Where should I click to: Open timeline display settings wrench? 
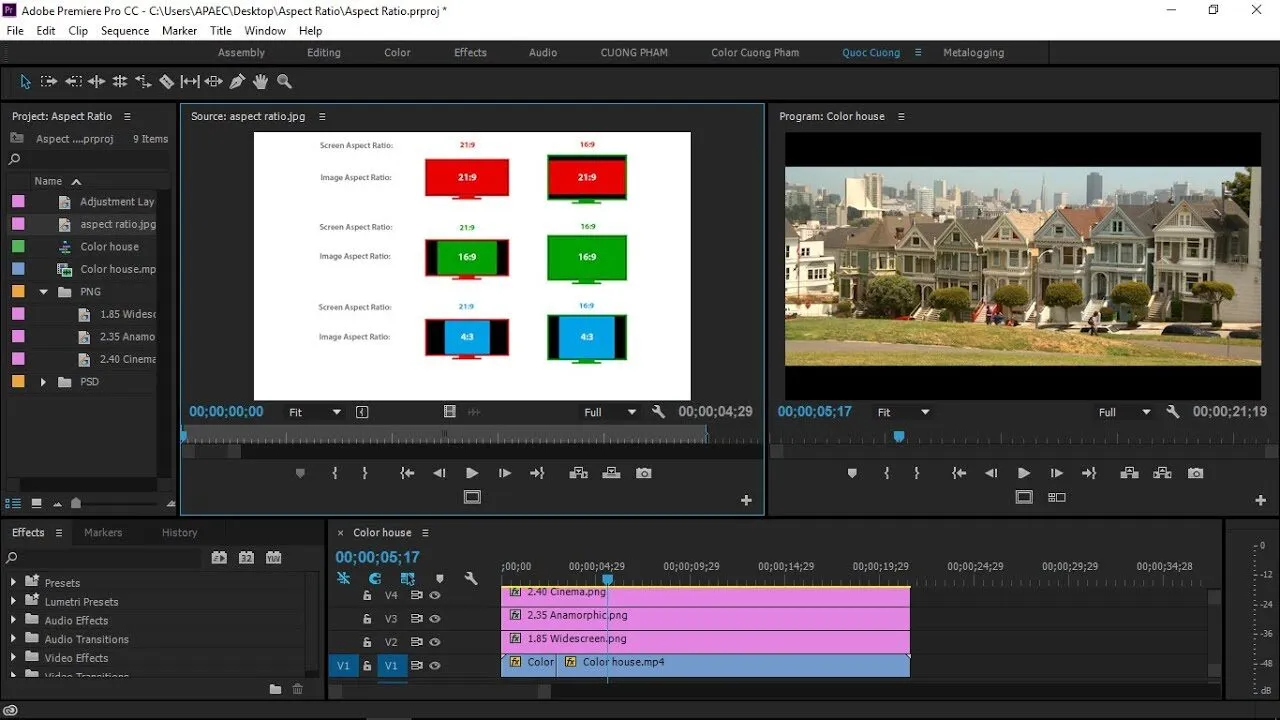(471, 578)
